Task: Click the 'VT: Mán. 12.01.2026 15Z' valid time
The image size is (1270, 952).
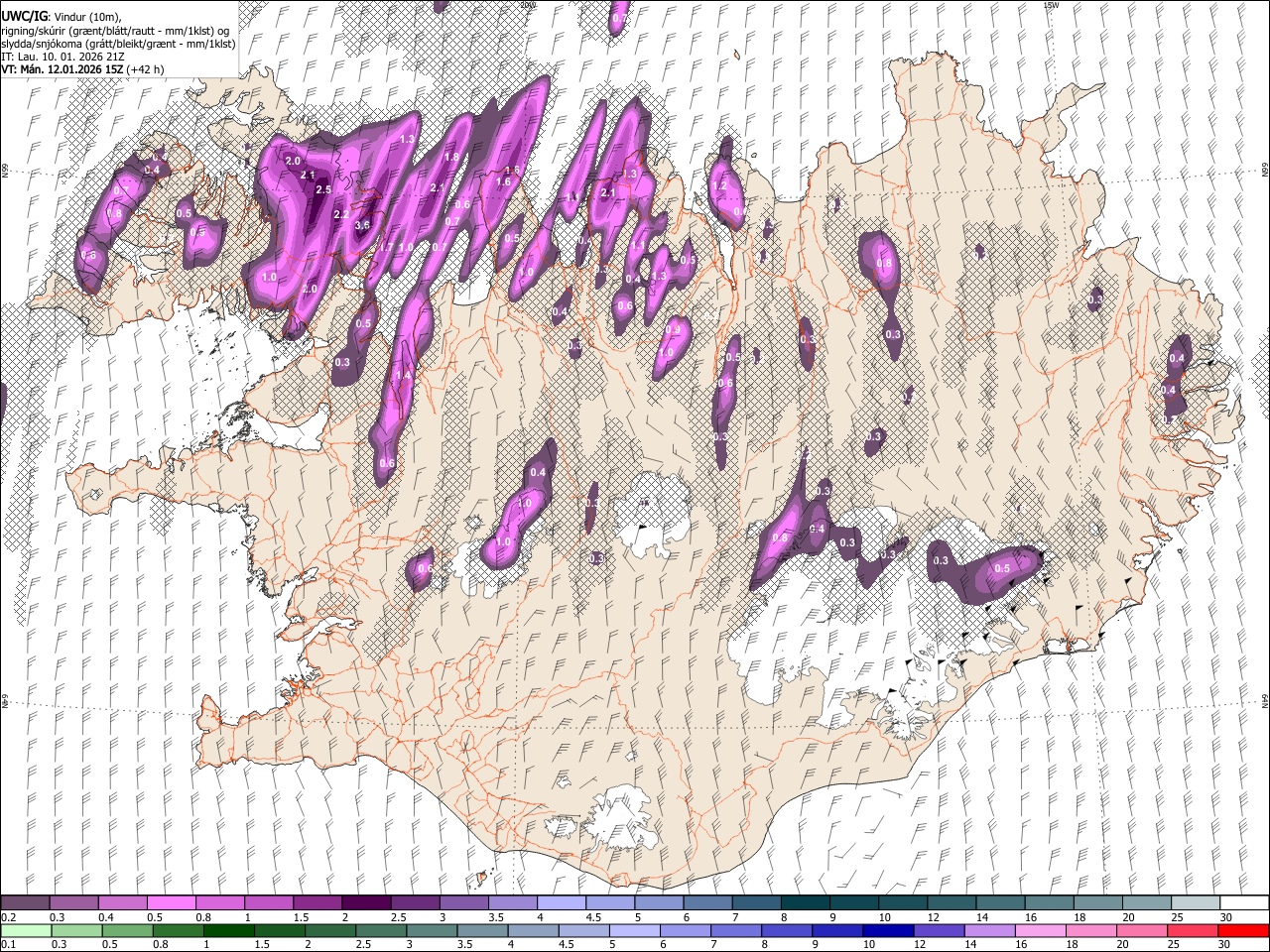Action: (63, 69)
